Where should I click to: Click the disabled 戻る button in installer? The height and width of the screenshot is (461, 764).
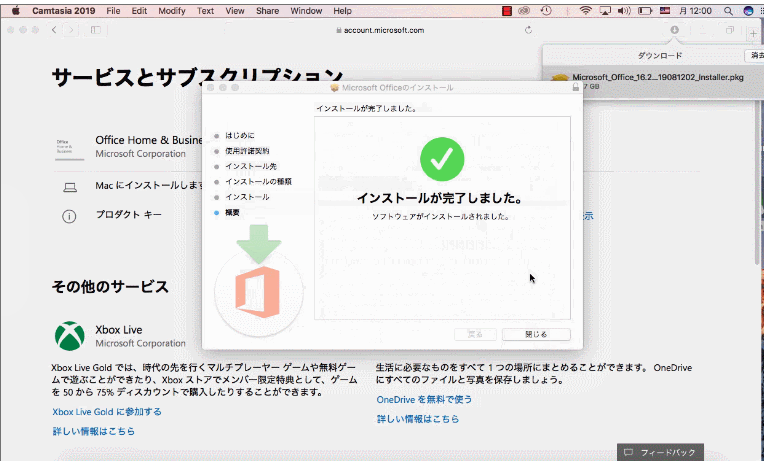(x=475, y=334)
